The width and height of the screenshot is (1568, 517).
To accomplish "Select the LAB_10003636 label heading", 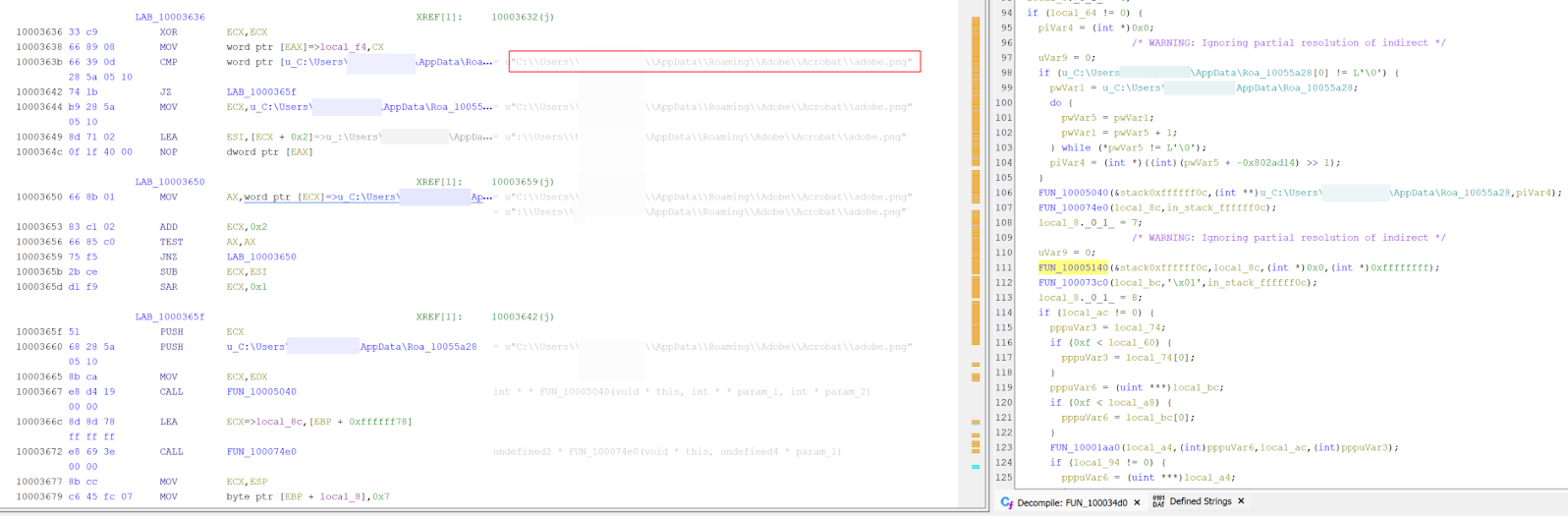I will click(170, 17).
